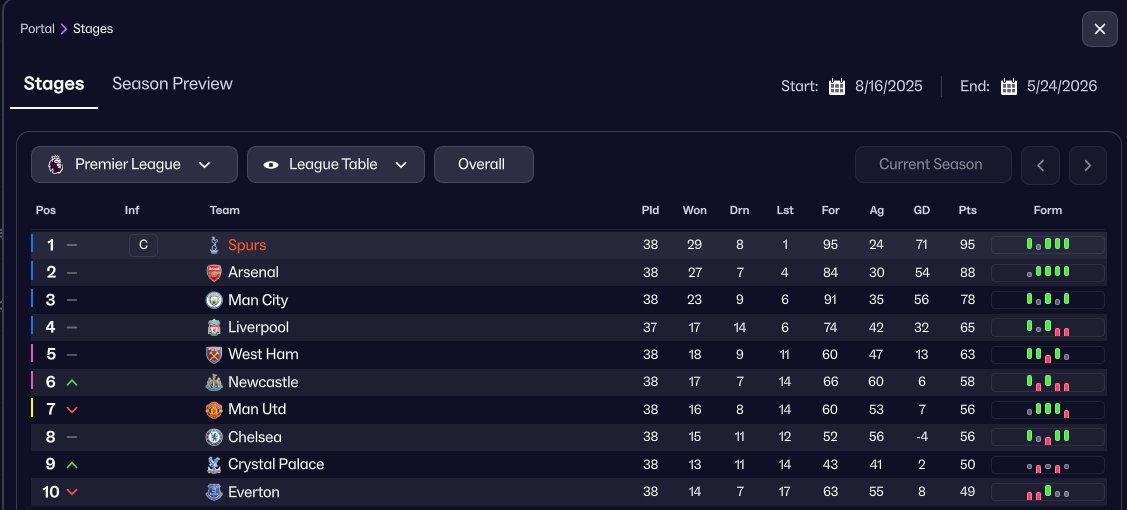Go to the previous season arrow
1127x510 pixels.
coord(1040,165)
